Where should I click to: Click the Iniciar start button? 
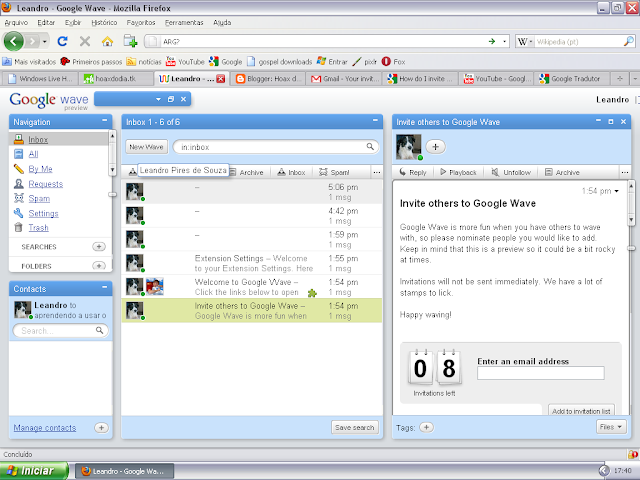coord(34,471)
